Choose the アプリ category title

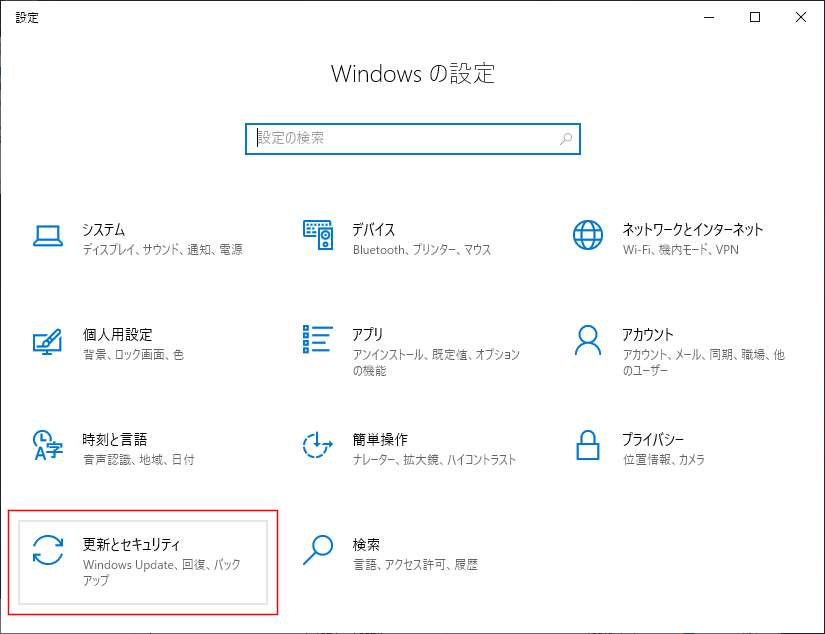tap(368, 335)
